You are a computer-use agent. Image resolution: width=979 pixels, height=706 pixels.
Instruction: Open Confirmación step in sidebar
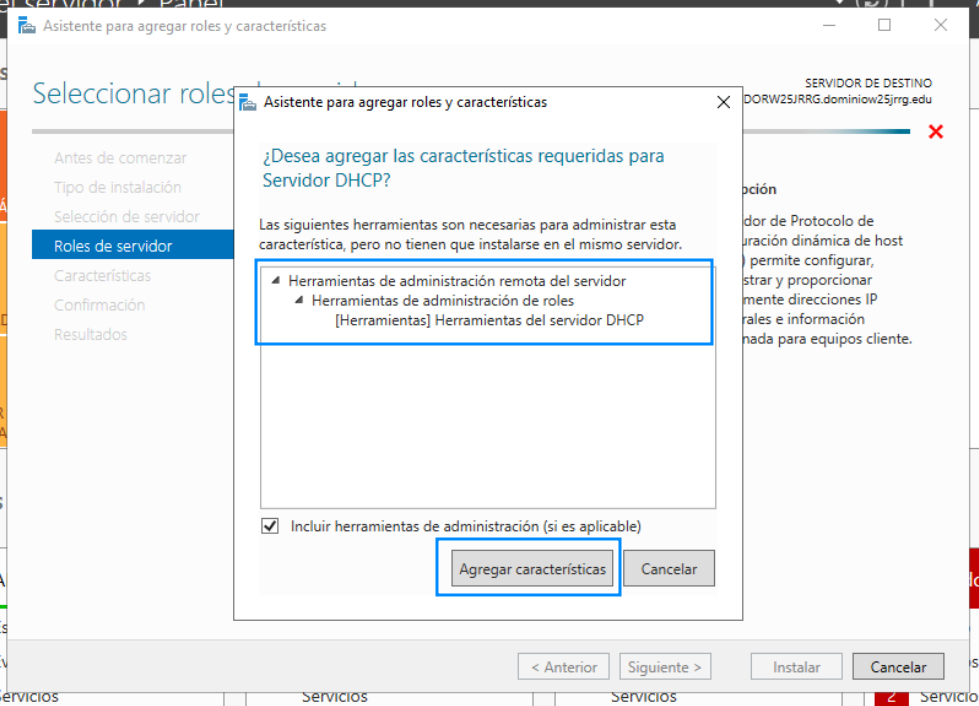tap(99, 305)
